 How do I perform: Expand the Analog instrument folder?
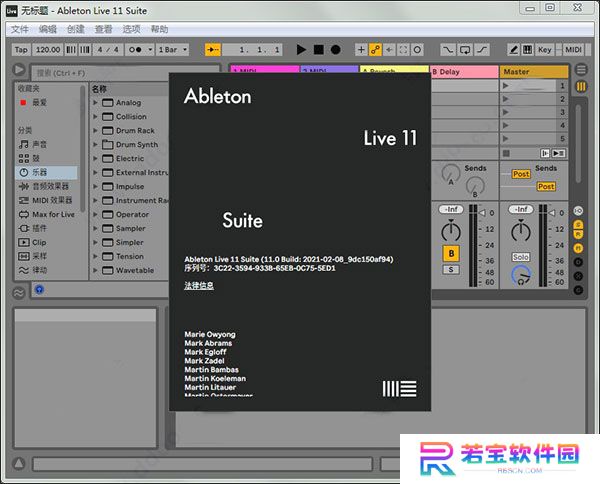[95, 103]
